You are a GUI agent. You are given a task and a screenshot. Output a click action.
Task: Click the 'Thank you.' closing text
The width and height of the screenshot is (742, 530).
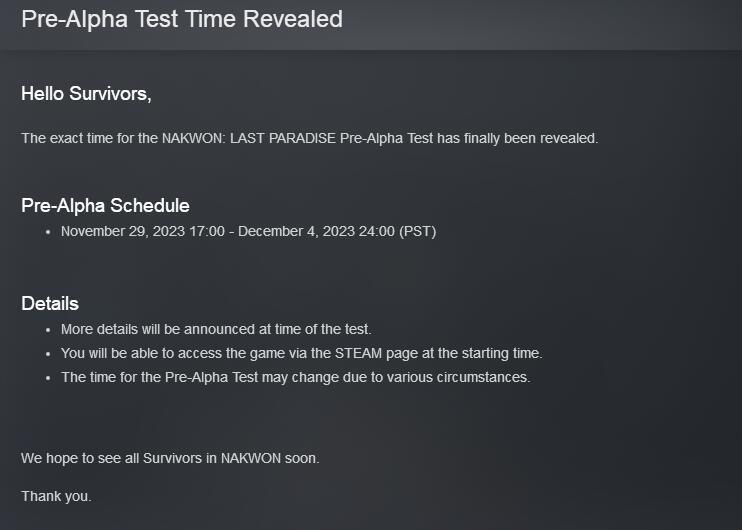56,496
